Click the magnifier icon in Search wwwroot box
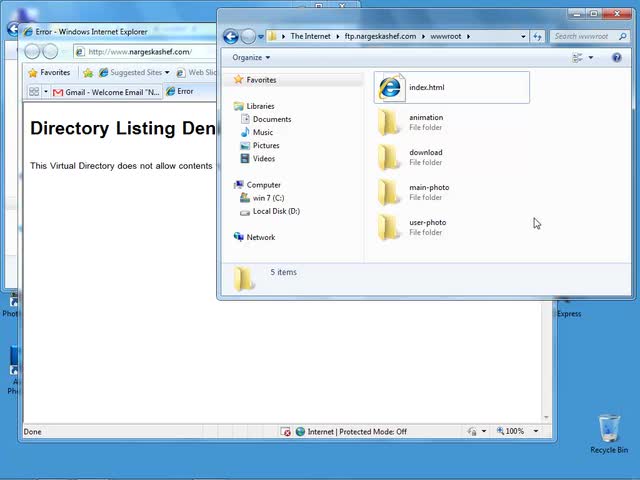Image resolution: width=640 pixels, height=480 pixels. click(622, 36)
